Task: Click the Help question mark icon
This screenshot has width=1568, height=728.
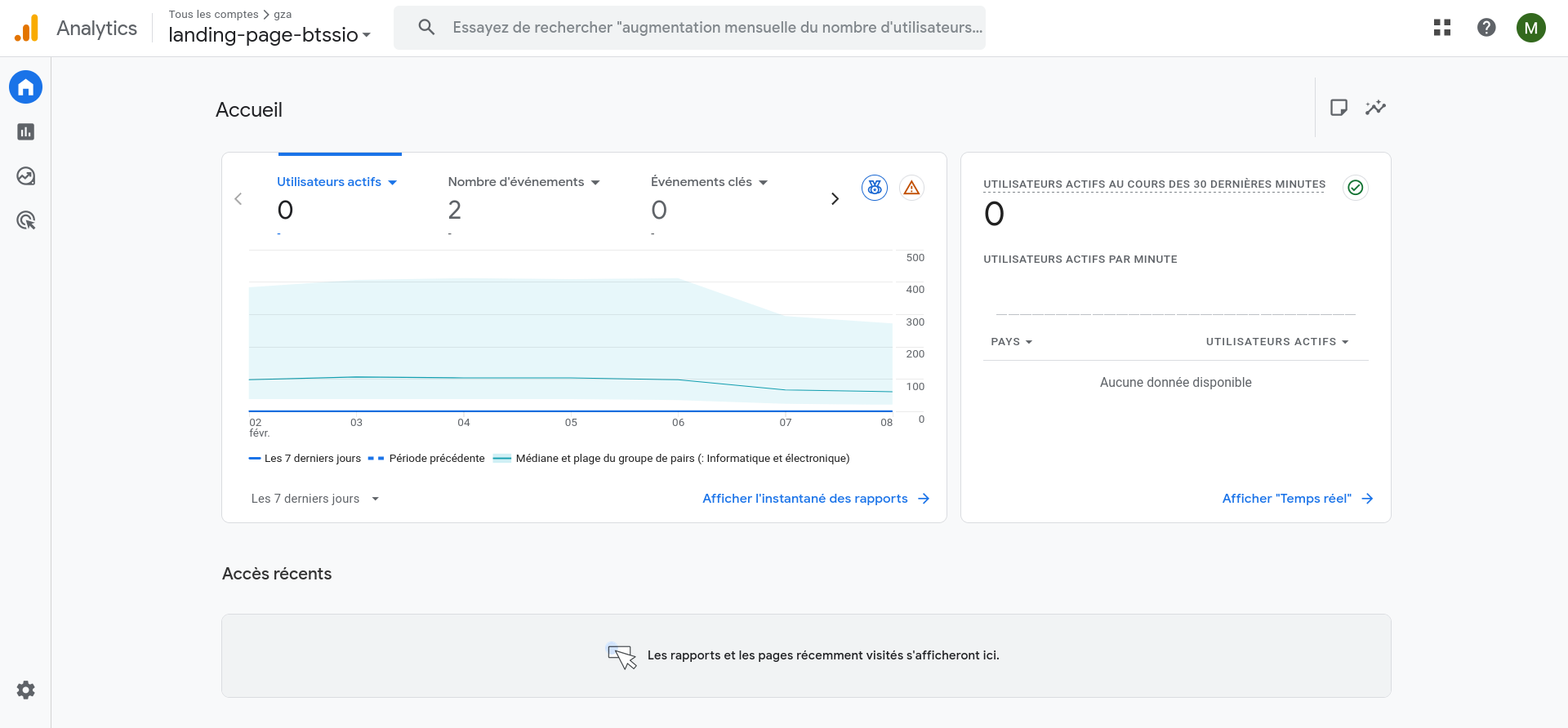Action: (x=1486, y=28)
